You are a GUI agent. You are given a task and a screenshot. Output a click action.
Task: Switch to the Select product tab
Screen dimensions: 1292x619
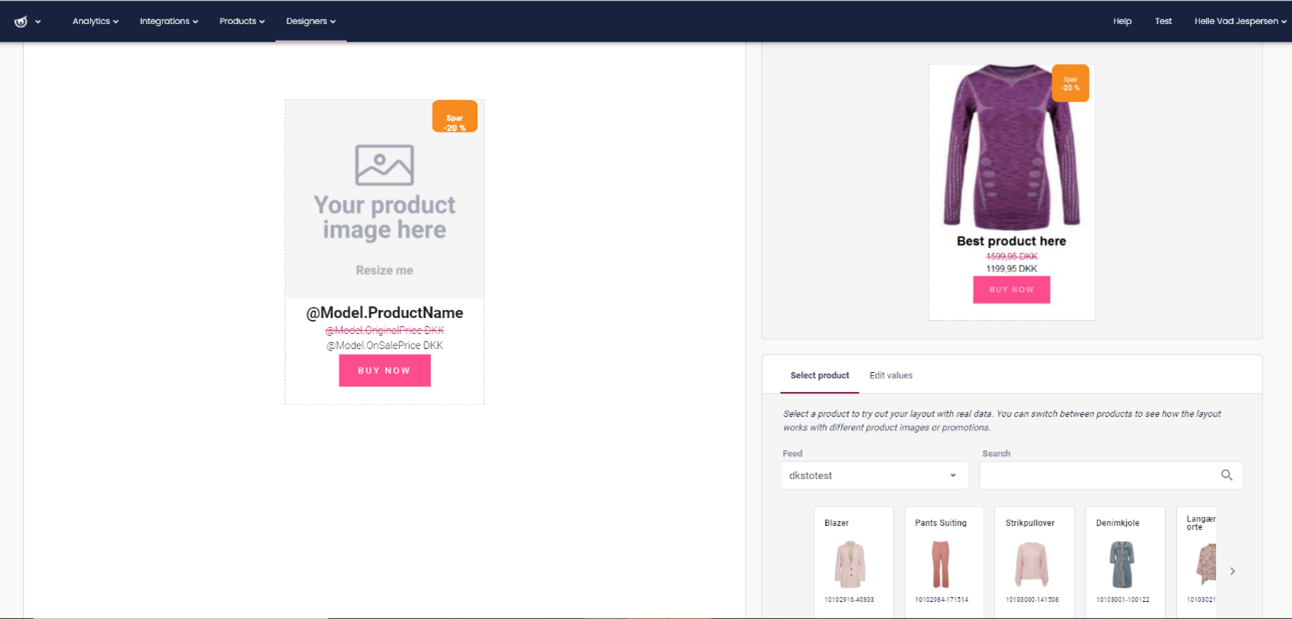click(x=819, y=375)
